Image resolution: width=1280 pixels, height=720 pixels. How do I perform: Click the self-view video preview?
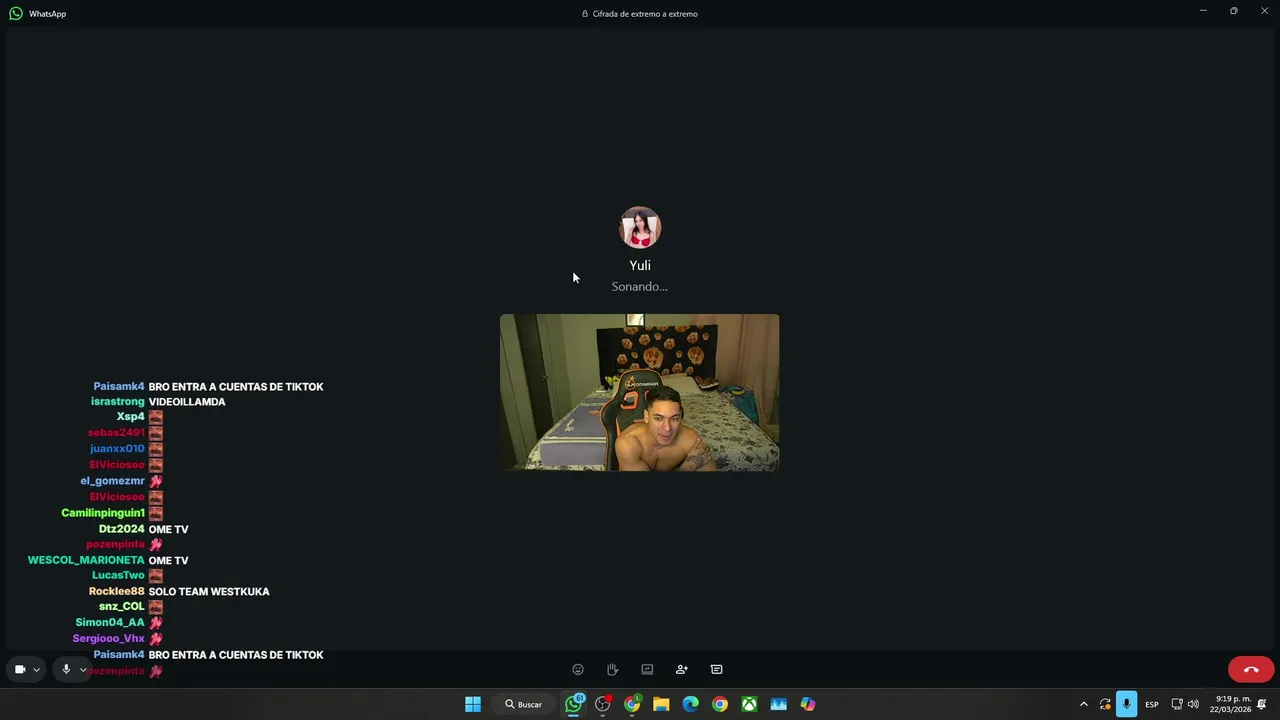639,392
